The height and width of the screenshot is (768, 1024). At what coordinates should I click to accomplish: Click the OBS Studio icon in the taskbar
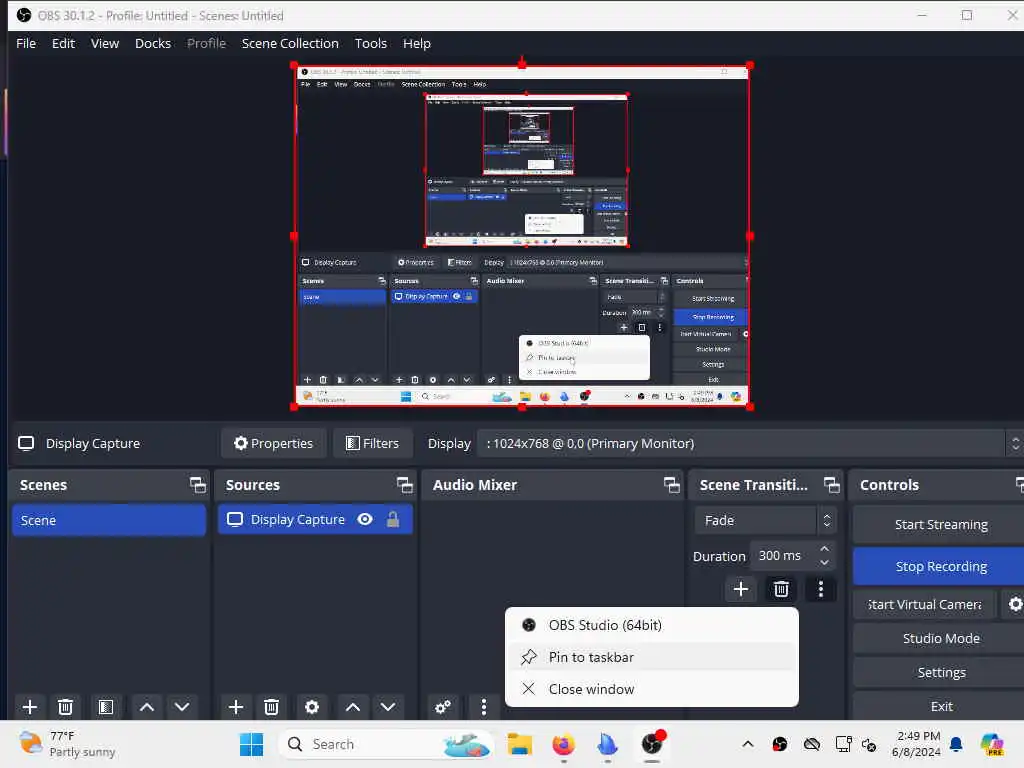click(x=652, y=744)
